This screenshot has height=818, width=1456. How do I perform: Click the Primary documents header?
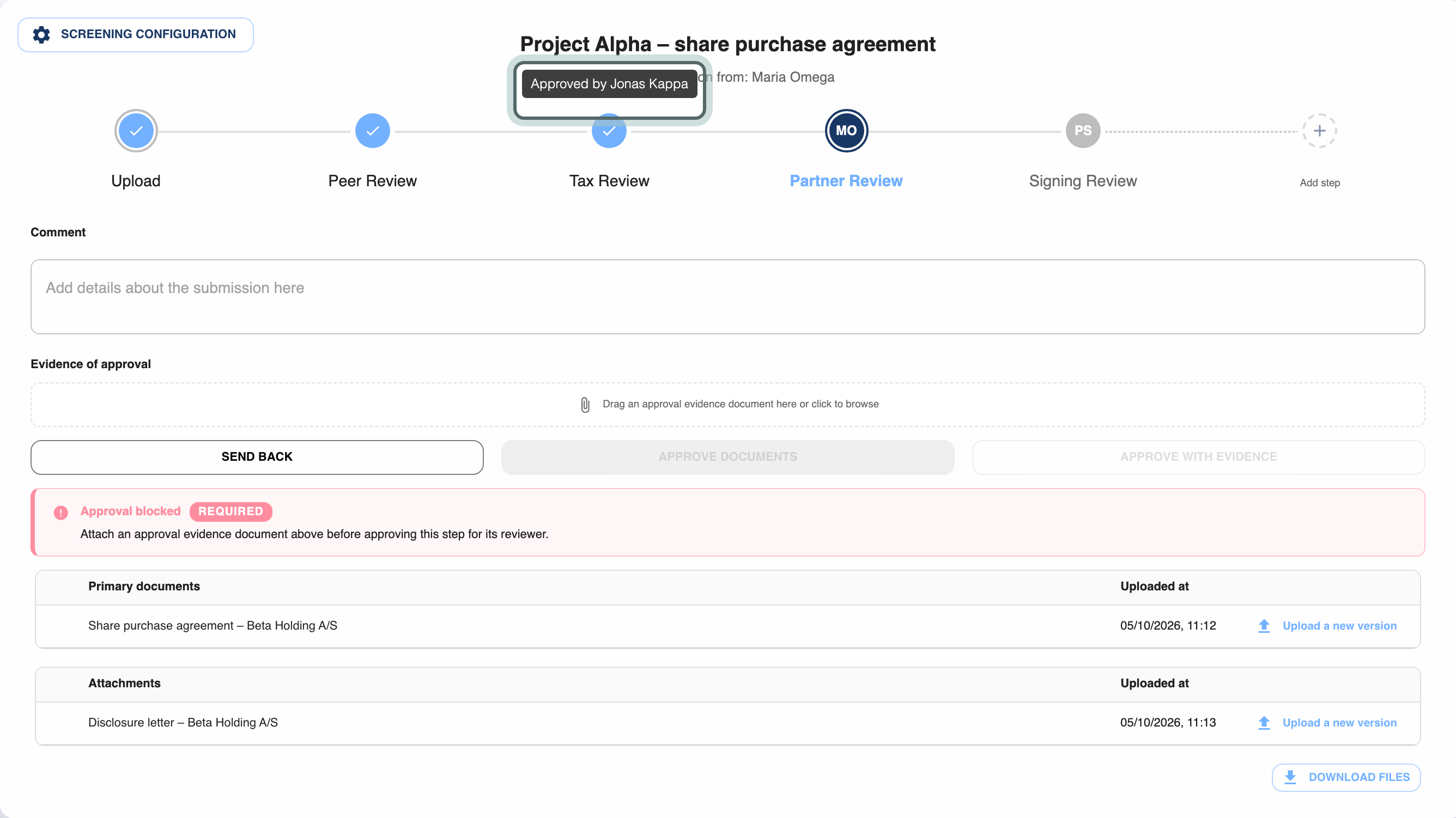[144, 587]
